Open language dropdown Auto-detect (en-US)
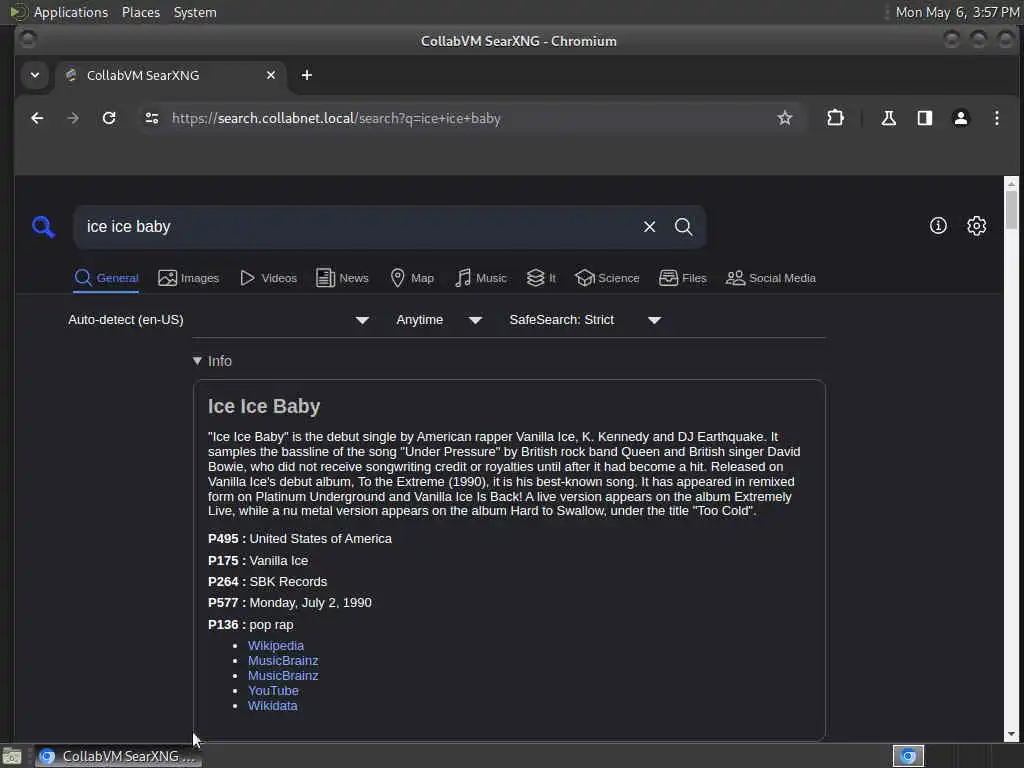The image size is (1024, 768). pos(219,320)
